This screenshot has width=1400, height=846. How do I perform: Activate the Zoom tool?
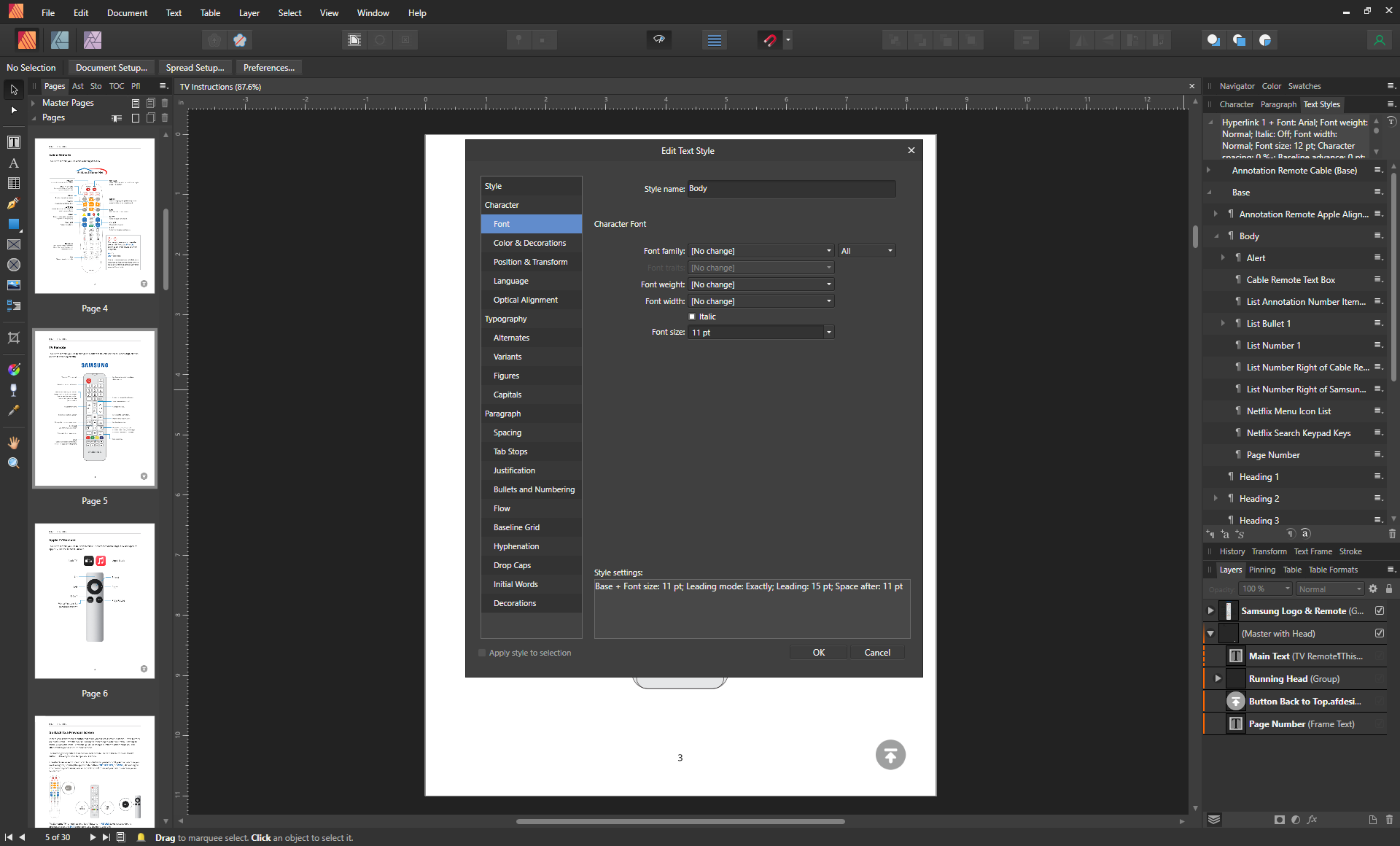(x=14, y=462)
